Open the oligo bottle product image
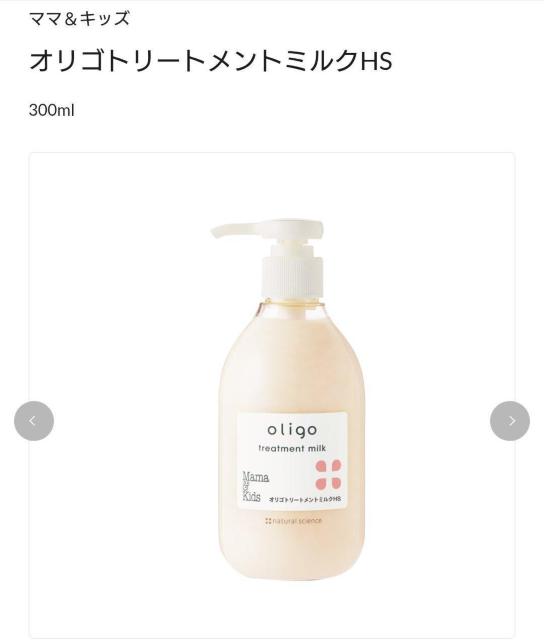Screen dimensions: 544x640 (x=291, y=399)
